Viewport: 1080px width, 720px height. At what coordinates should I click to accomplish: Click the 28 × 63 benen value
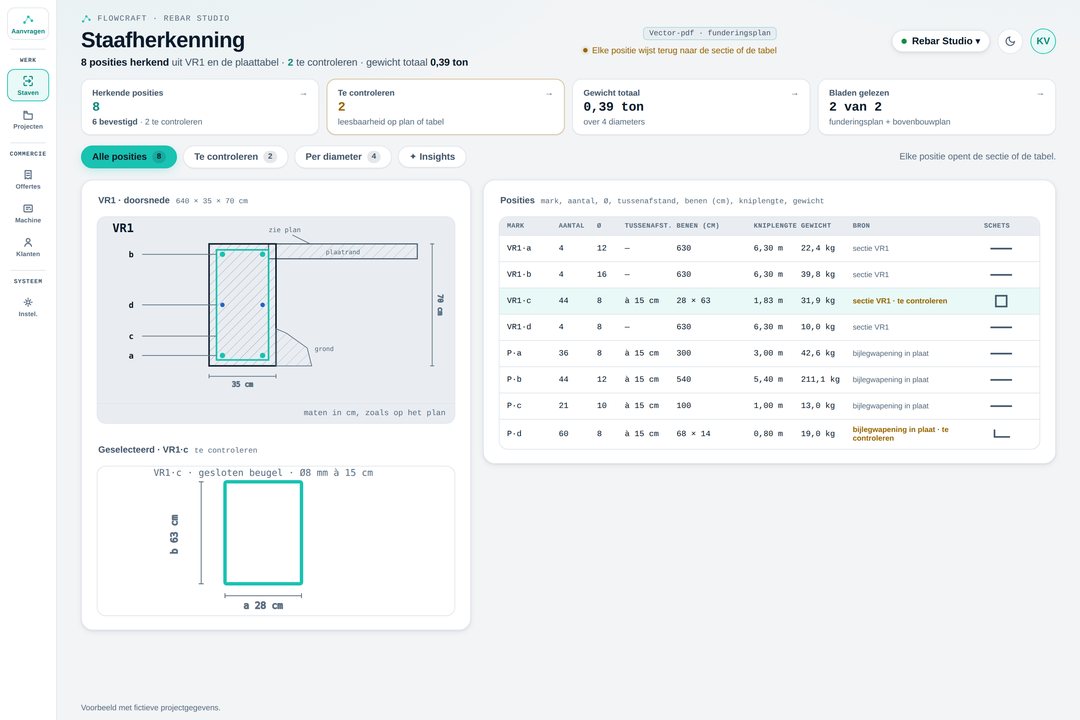click(693, 301)
